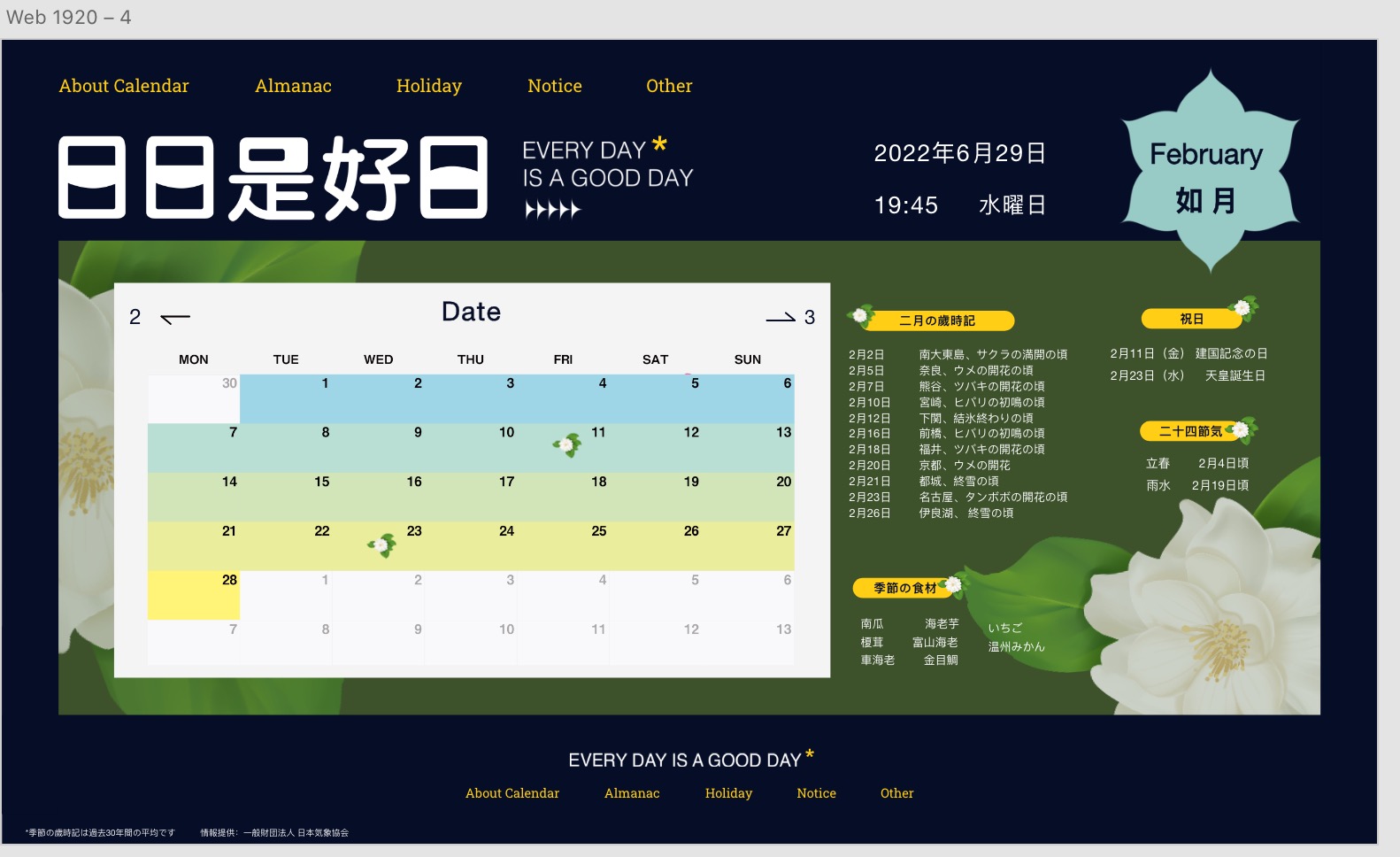Select February 14 on the calendar
Image resolution: width=1400 pixels, height=857 pixels.
[x=194, y=496]
